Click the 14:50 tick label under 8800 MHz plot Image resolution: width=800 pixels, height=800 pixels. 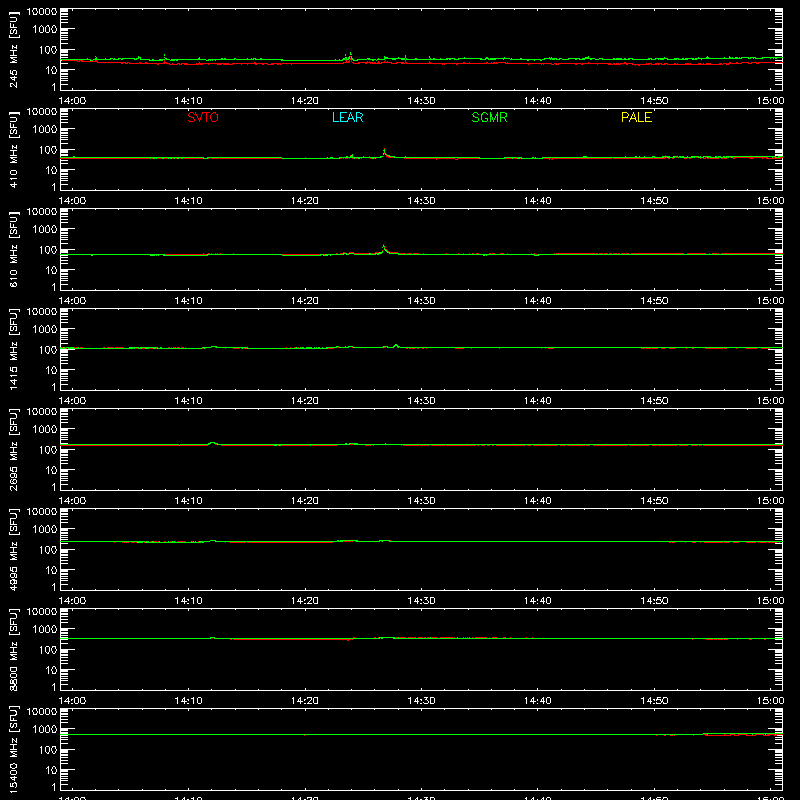coord(654,701)
